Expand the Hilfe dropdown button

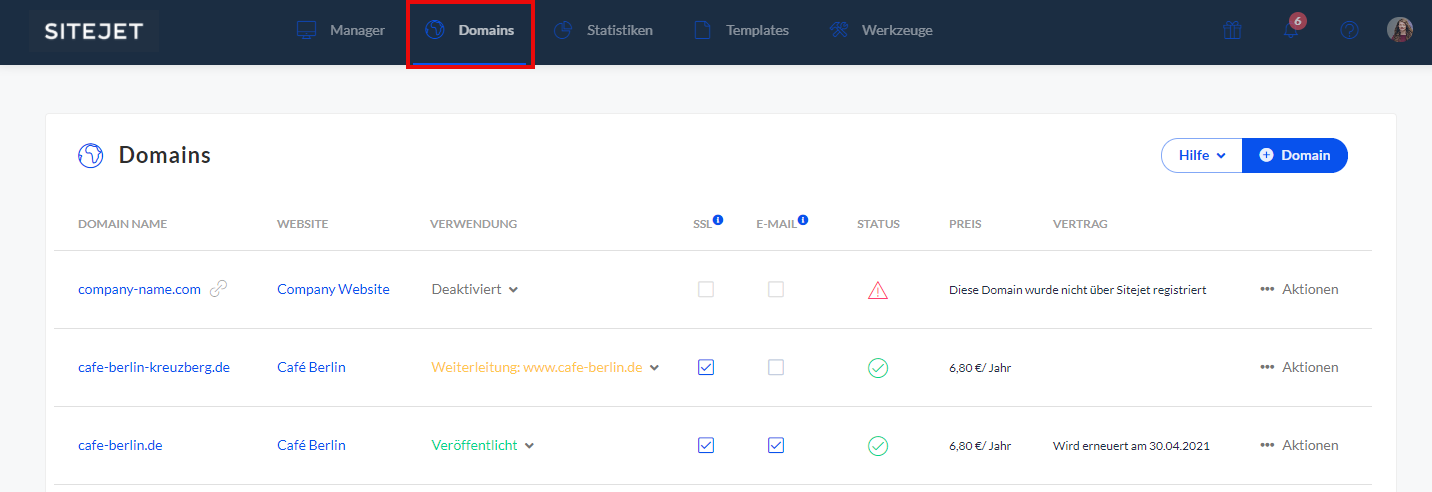point(1201,155)
